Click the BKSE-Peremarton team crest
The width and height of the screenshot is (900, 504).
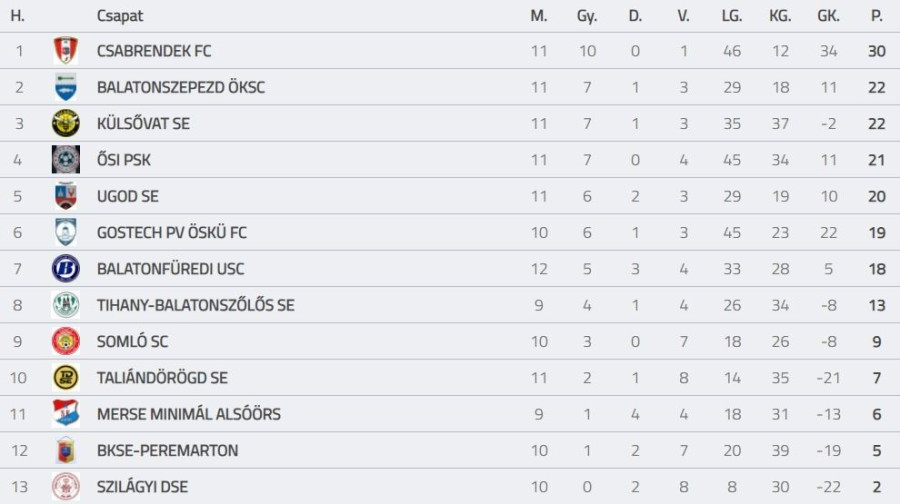tap(65, 450)
